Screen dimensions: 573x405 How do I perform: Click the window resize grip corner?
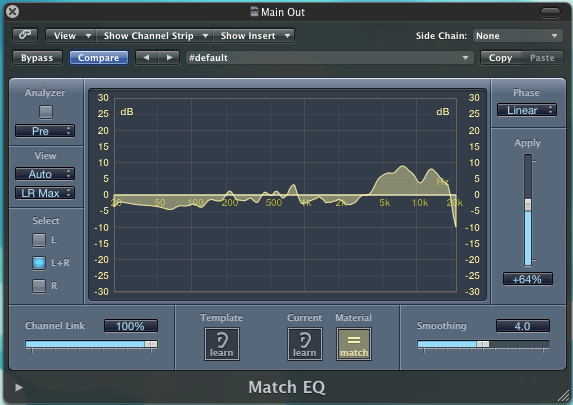[x=564, y=396]
